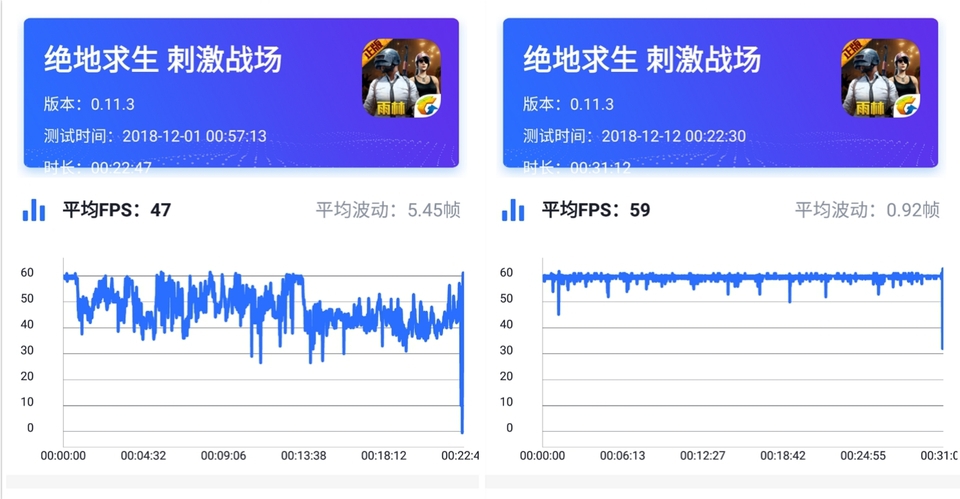Click the 00:13:38 time axis label

(304, 456)
